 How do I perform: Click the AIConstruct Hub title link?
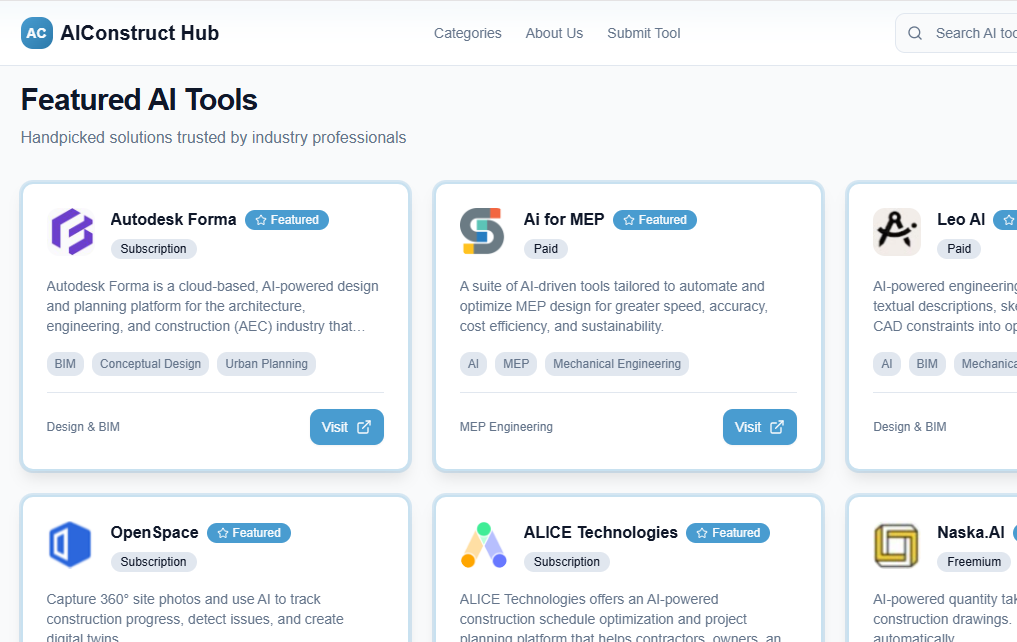[x=139, y=33]
